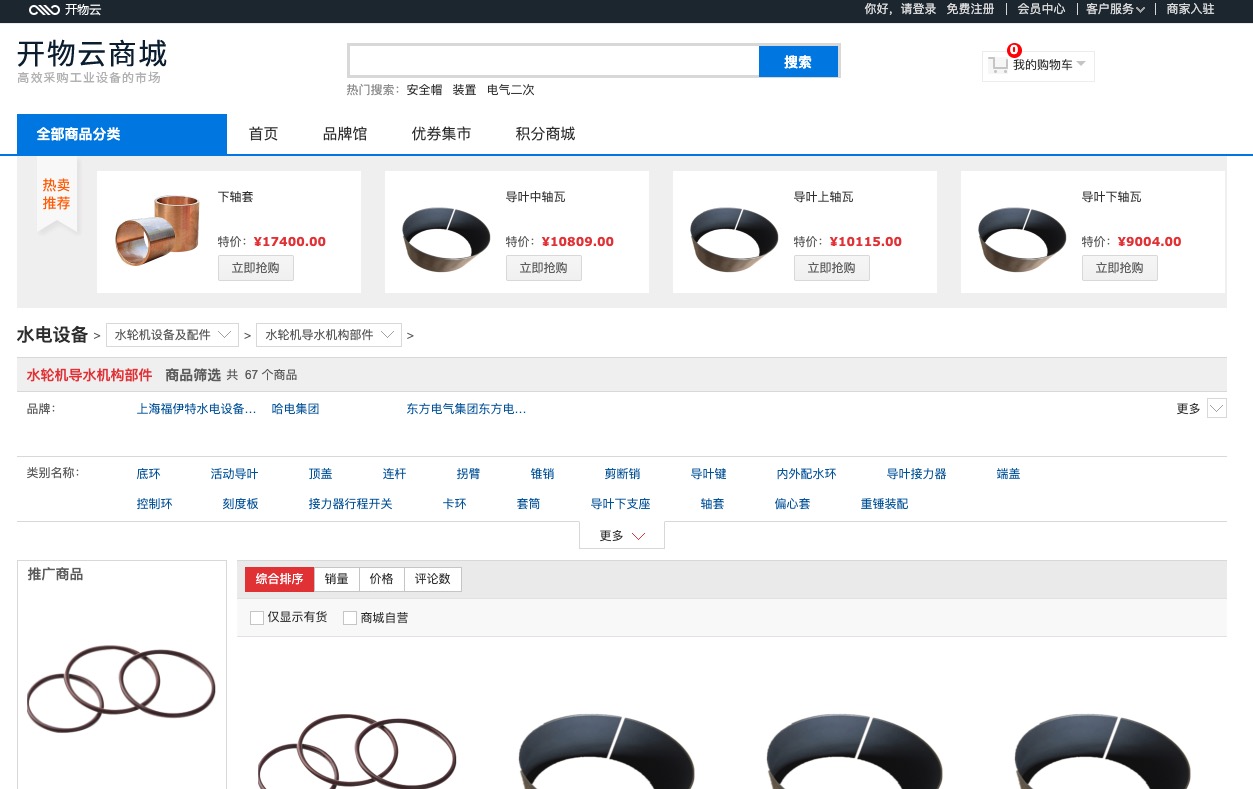1253x789 pixels.
Task: Click 立即抢购 for 下轴套
Action: click(x=256, y=268)
